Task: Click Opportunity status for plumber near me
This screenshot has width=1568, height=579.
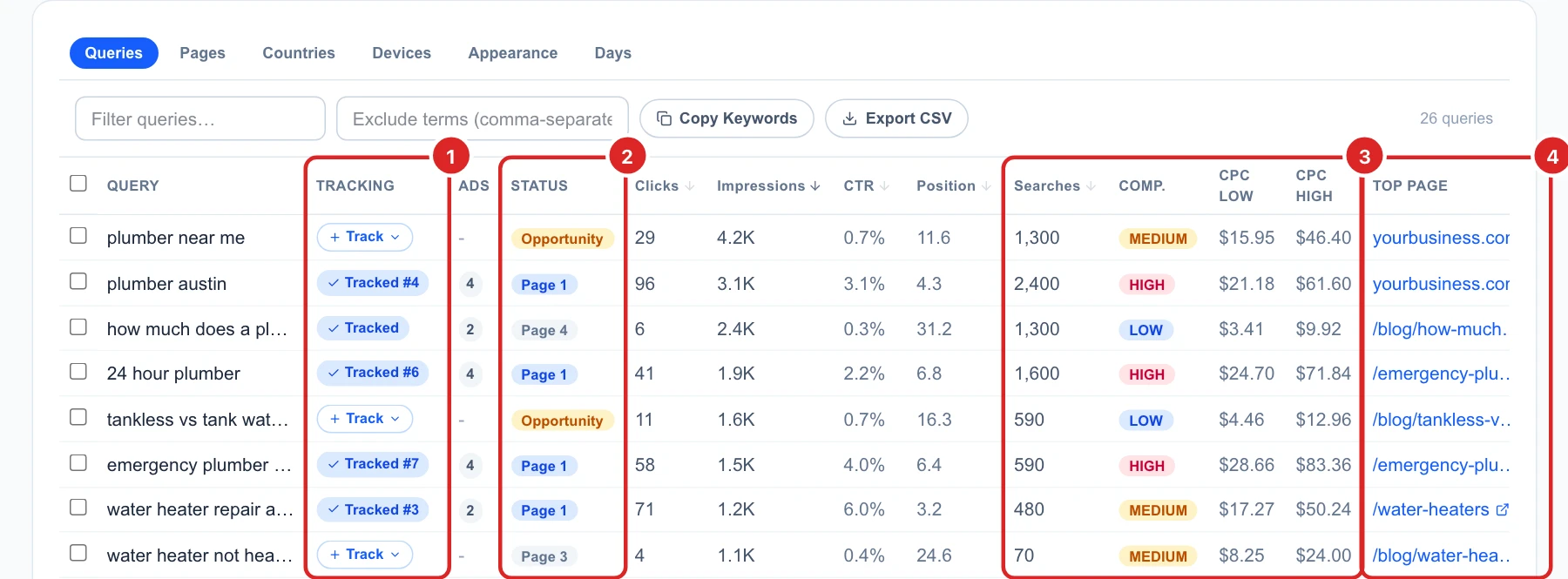Action: 562,239
